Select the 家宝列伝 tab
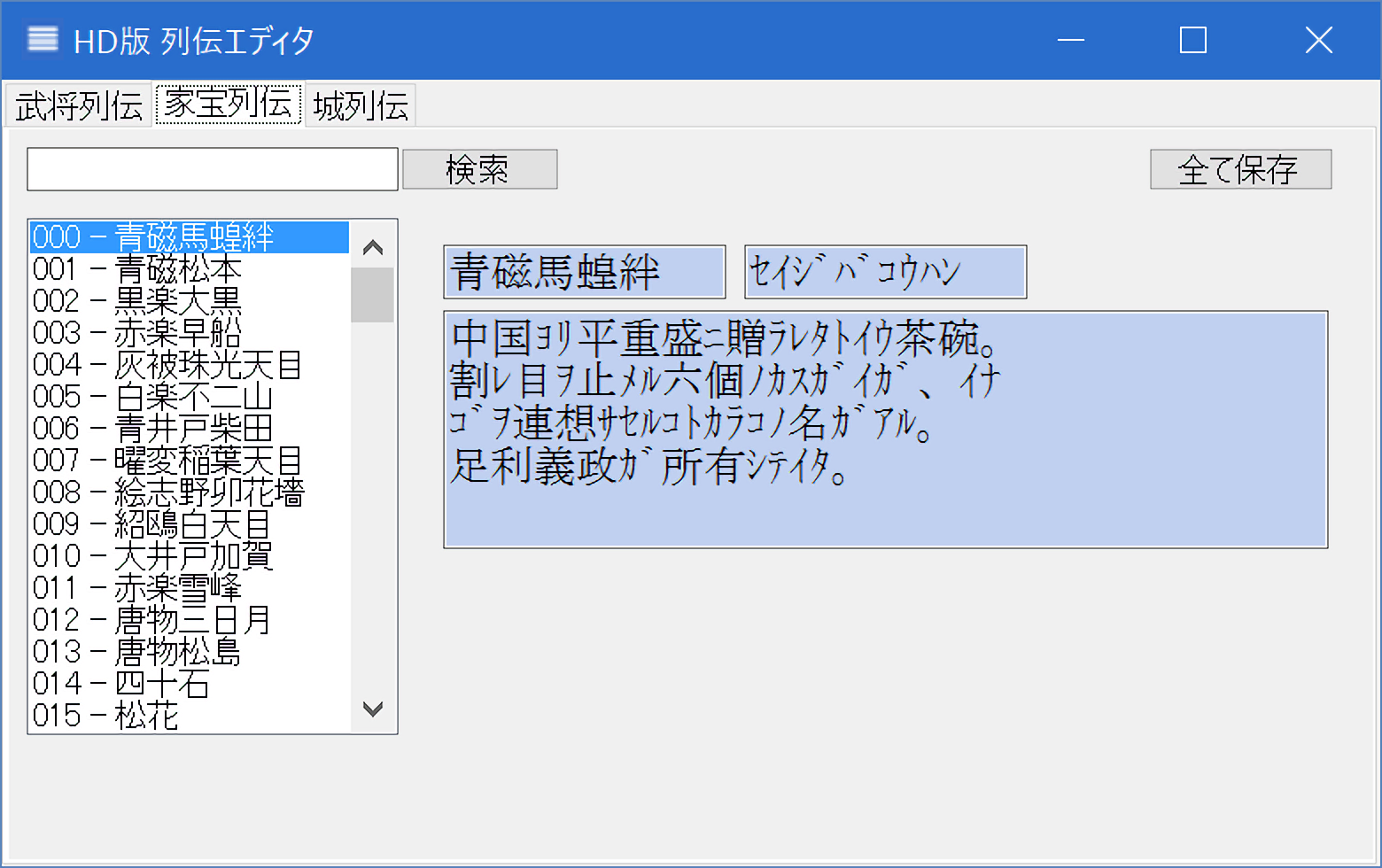Viewport: 1382px width, 868px height. [x=229, y=105]
